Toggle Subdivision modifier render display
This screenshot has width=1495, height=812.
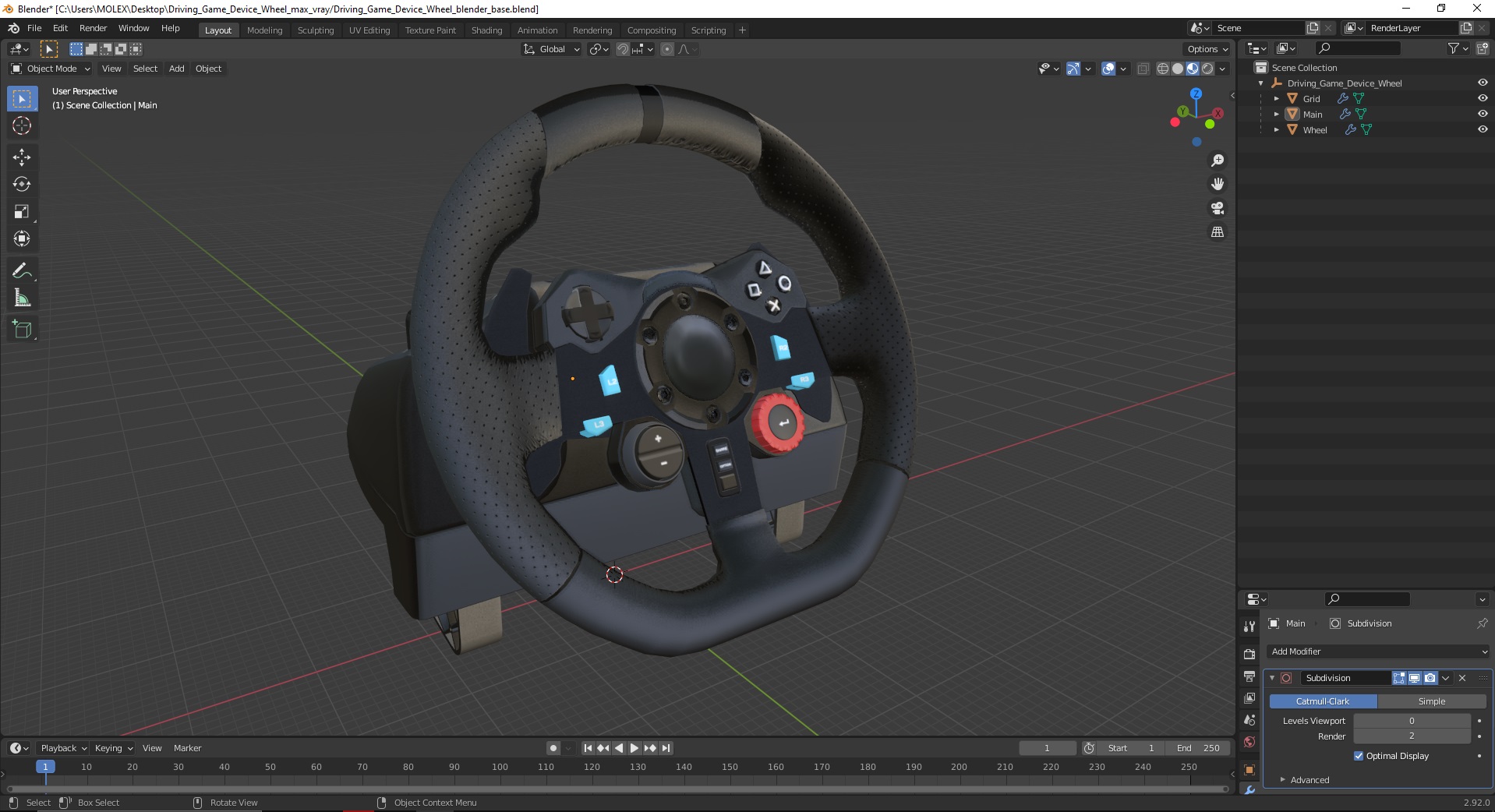[1430, 678]
